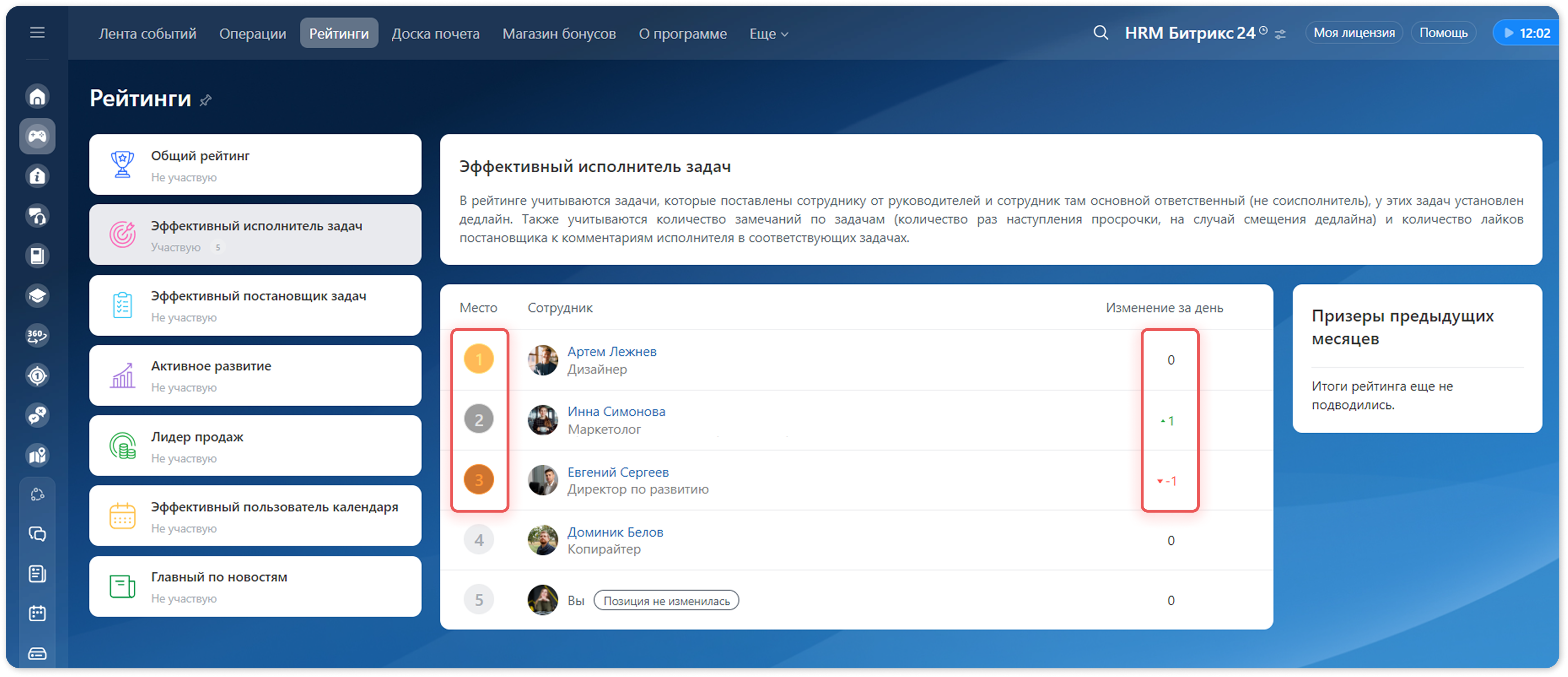This screenshot has height=677, width=1568.
Task: Click the Помощь button
Action: coord(1443,33)
